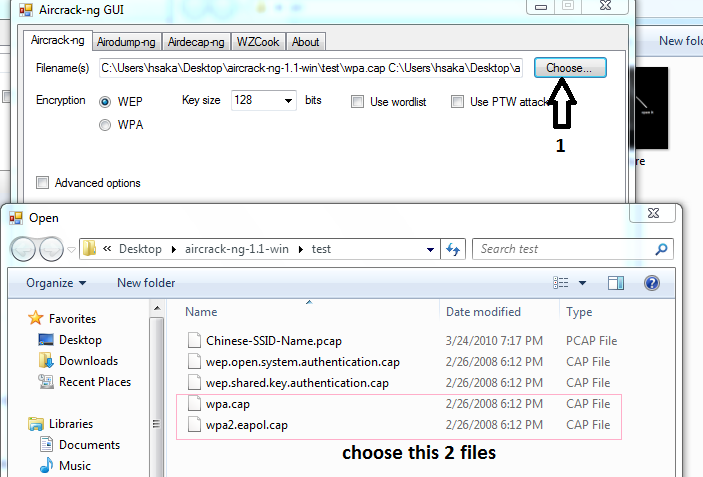Image resolution: width=703 pixels, height=477 pixels.
Task: Click the Music library icon
Action: pyautogui.click(x=46, y=465)
